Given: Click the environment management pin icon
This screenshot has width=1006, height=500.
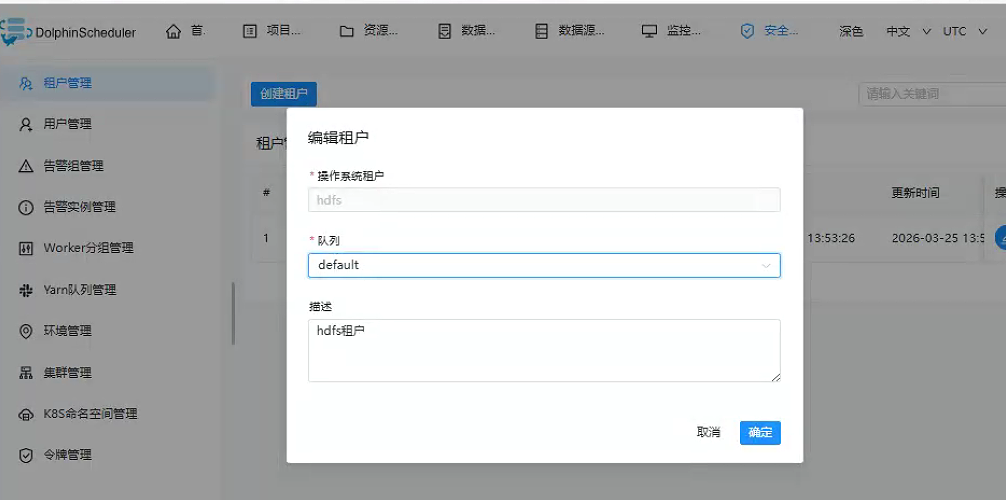Looking at the screenshot, I should [x=26, y=331].
